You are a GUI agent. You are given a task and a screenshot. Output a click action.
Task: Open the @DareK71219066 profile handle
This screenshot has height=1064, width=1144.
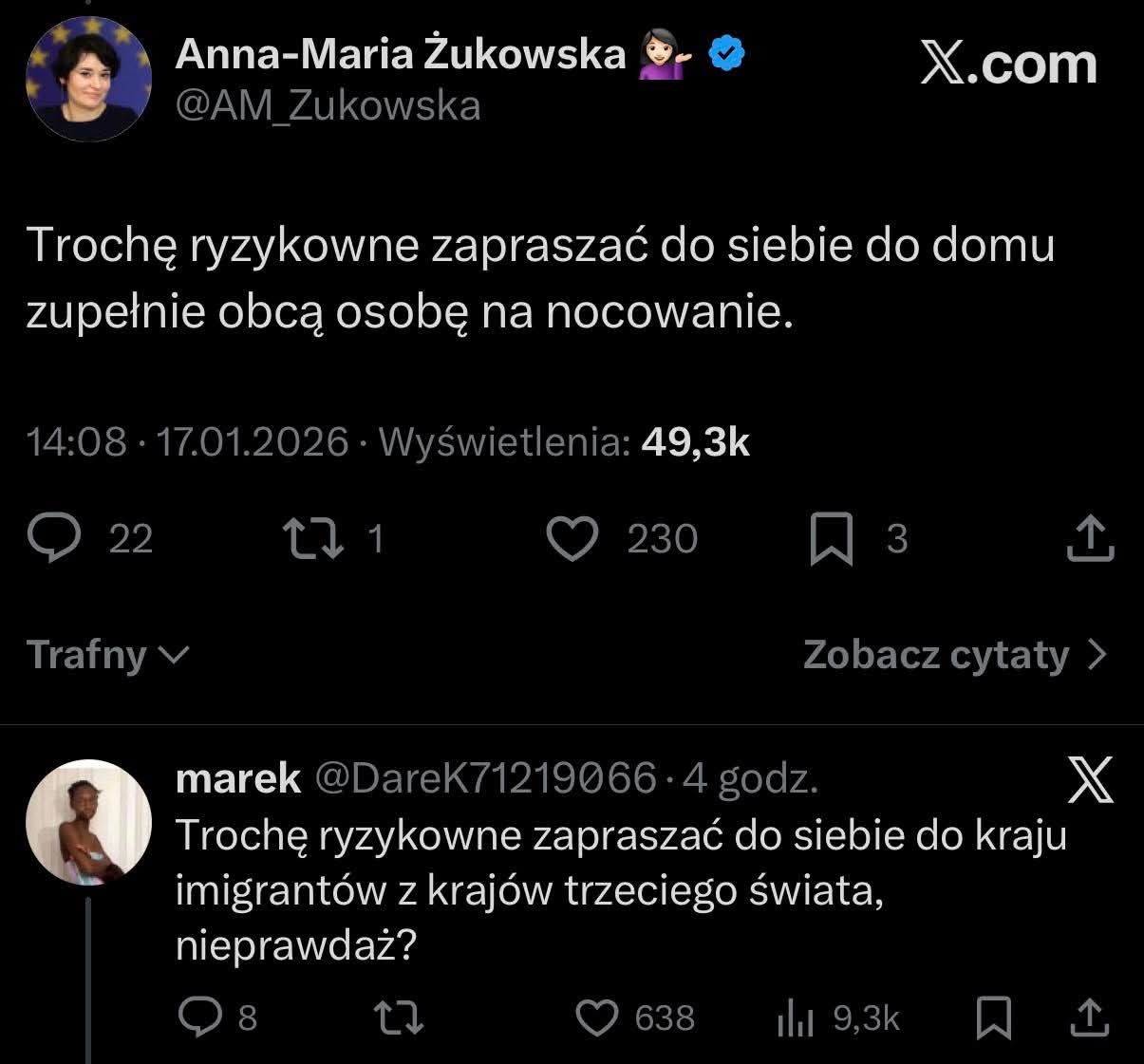[x=484, y=779]
